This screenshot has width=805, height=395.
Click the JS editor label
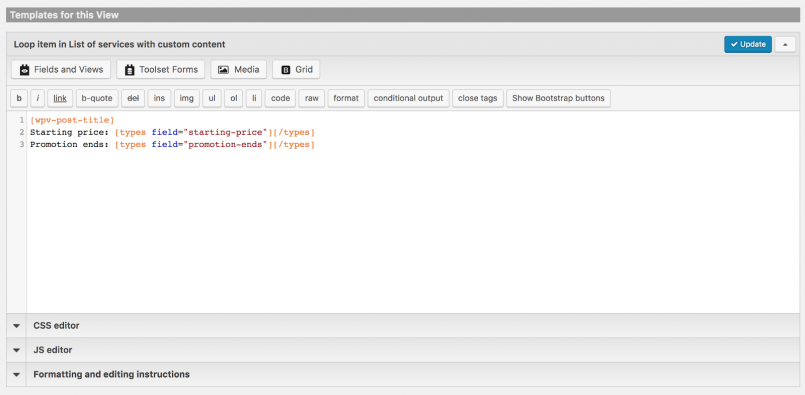point(52,350)
